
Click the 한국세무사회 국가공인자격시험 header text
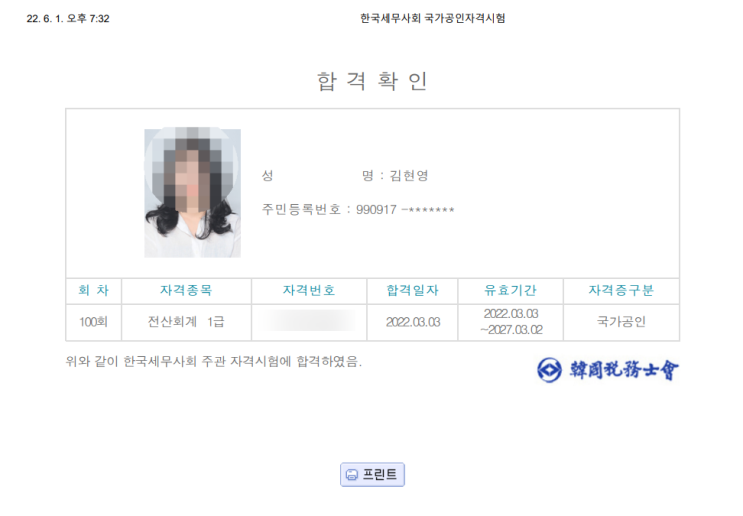pyautogui.click(x=433, y=18)
